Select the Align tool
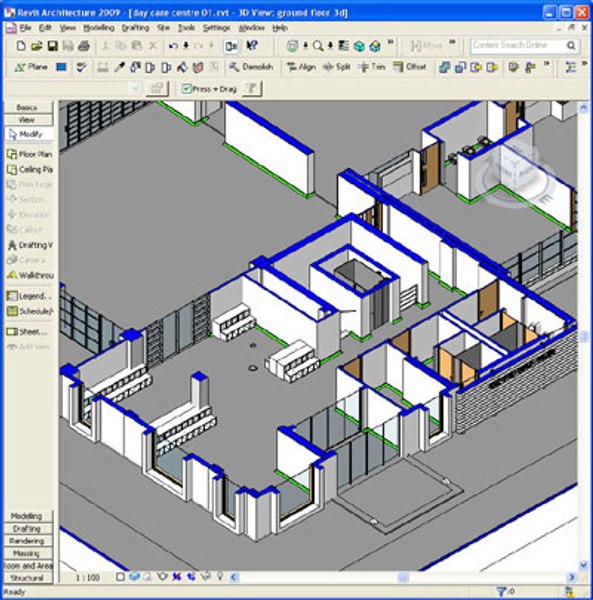Screen dimensions: 593x600 [302, 67]
